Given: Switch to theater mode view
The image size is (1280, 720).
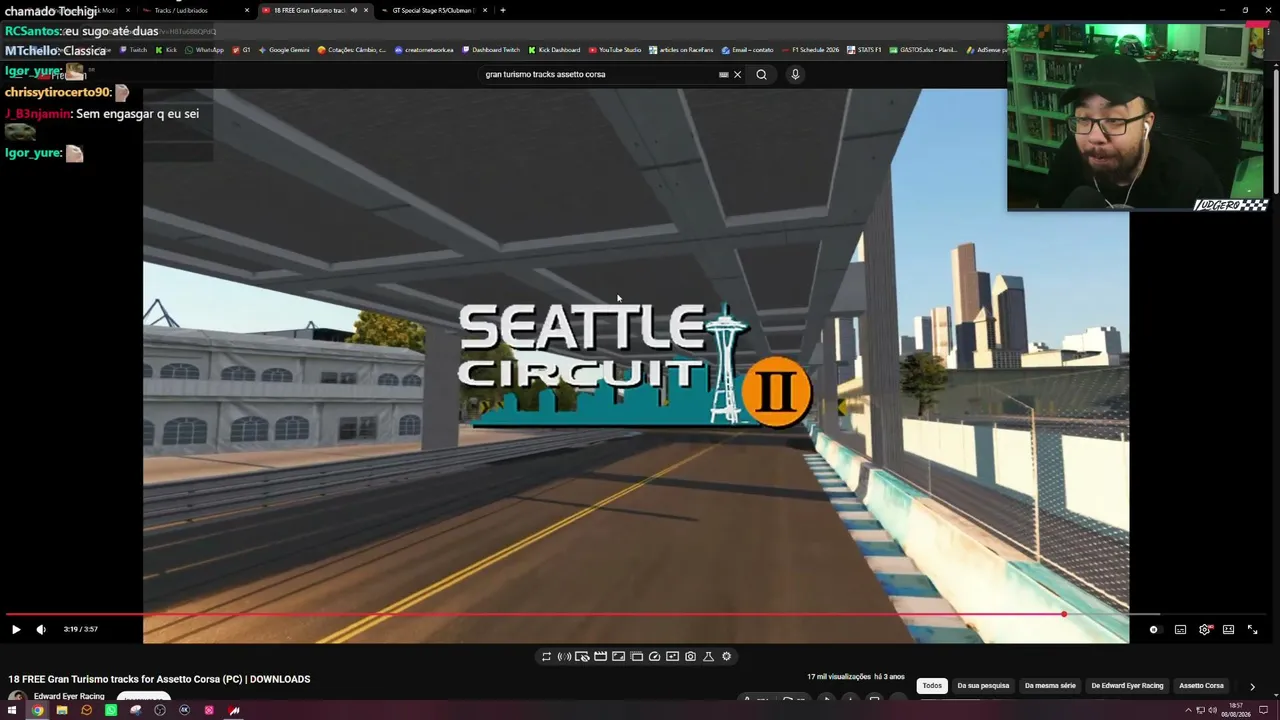Looking at the screenshot, I should tap(1228, 630).
